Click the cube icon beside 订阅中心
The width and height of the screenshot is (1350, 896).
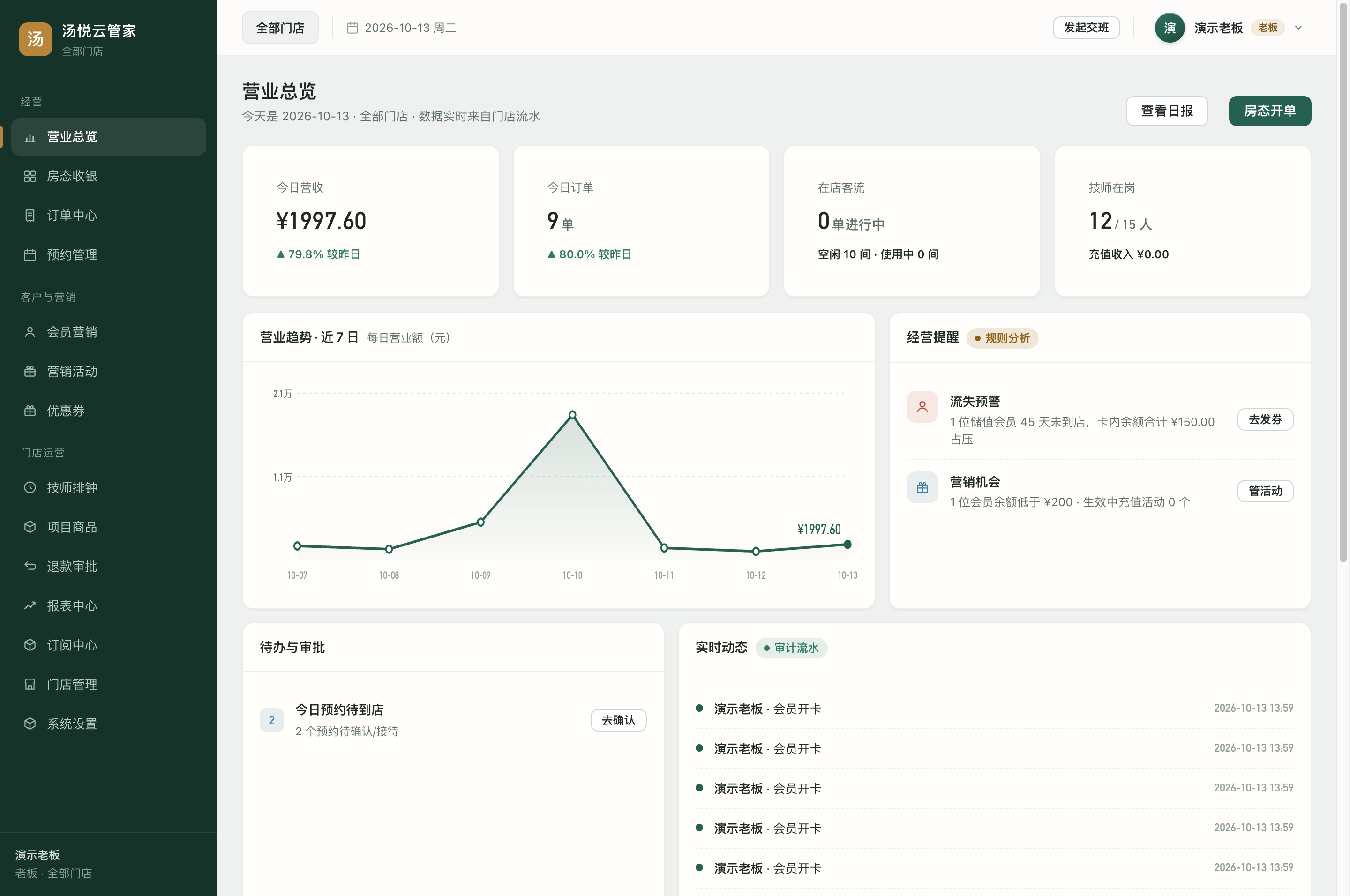point(30,645)
